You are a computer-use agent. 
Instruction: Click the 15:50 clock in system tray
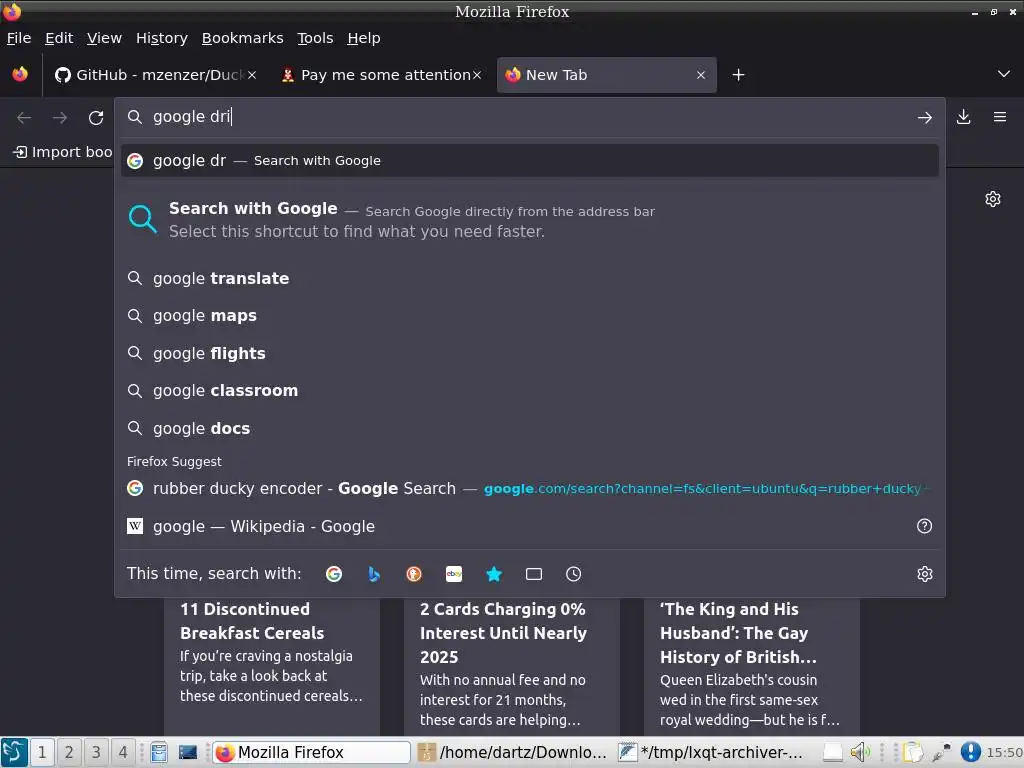pos(1004,752)
